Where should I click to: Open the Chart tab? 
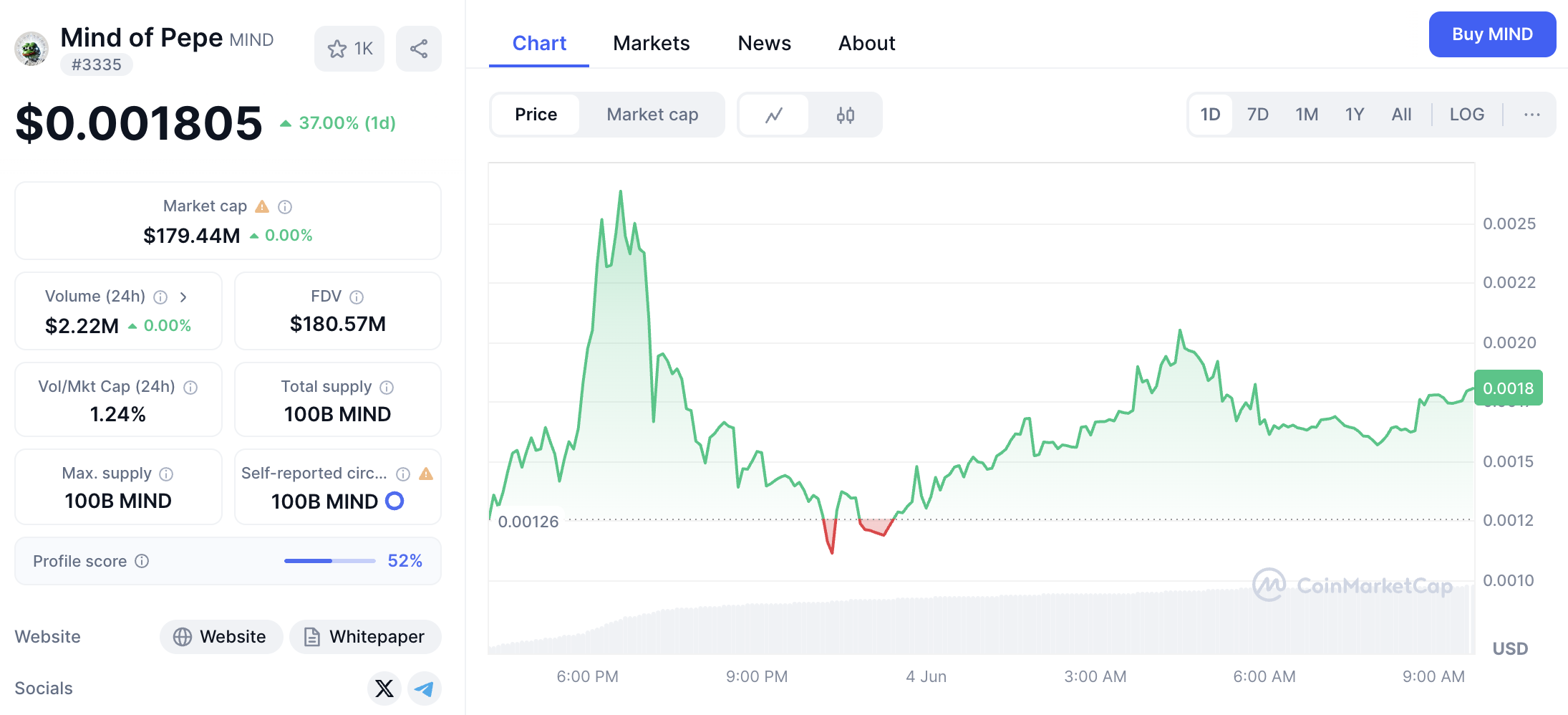539,43
